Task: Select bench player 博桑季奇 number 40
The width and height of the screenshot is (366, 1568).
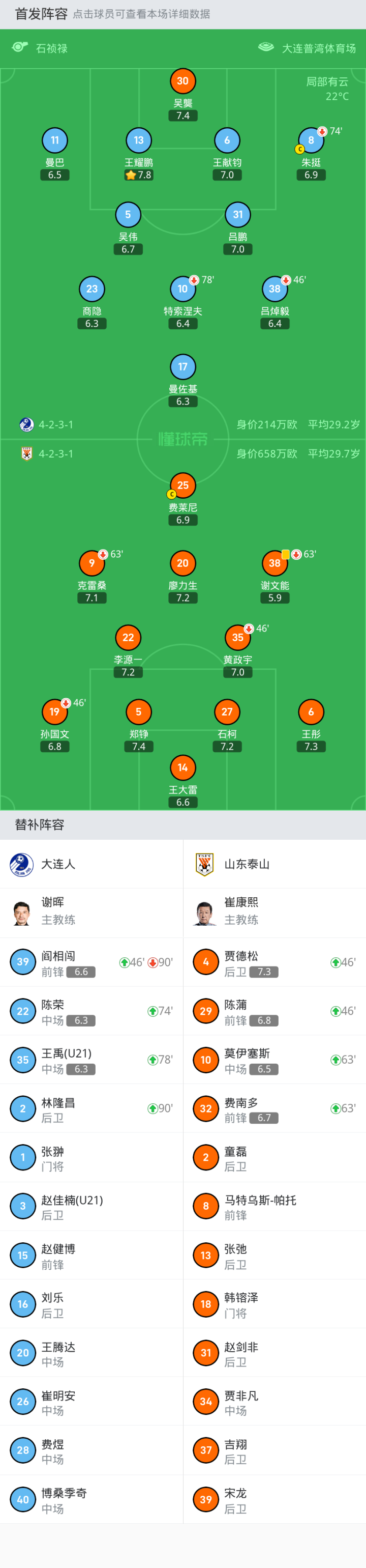Action: pyautogui.click(x=91, y=1500)
